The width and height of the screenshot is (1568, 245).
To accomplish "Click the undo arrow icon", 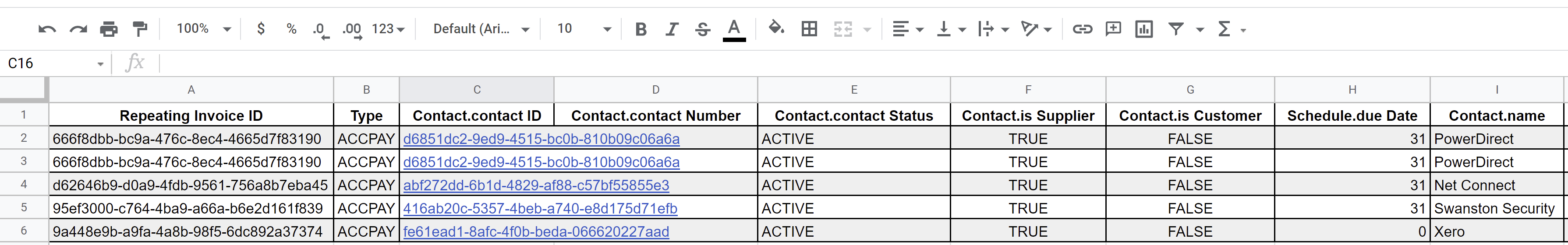I will (47, 28).
